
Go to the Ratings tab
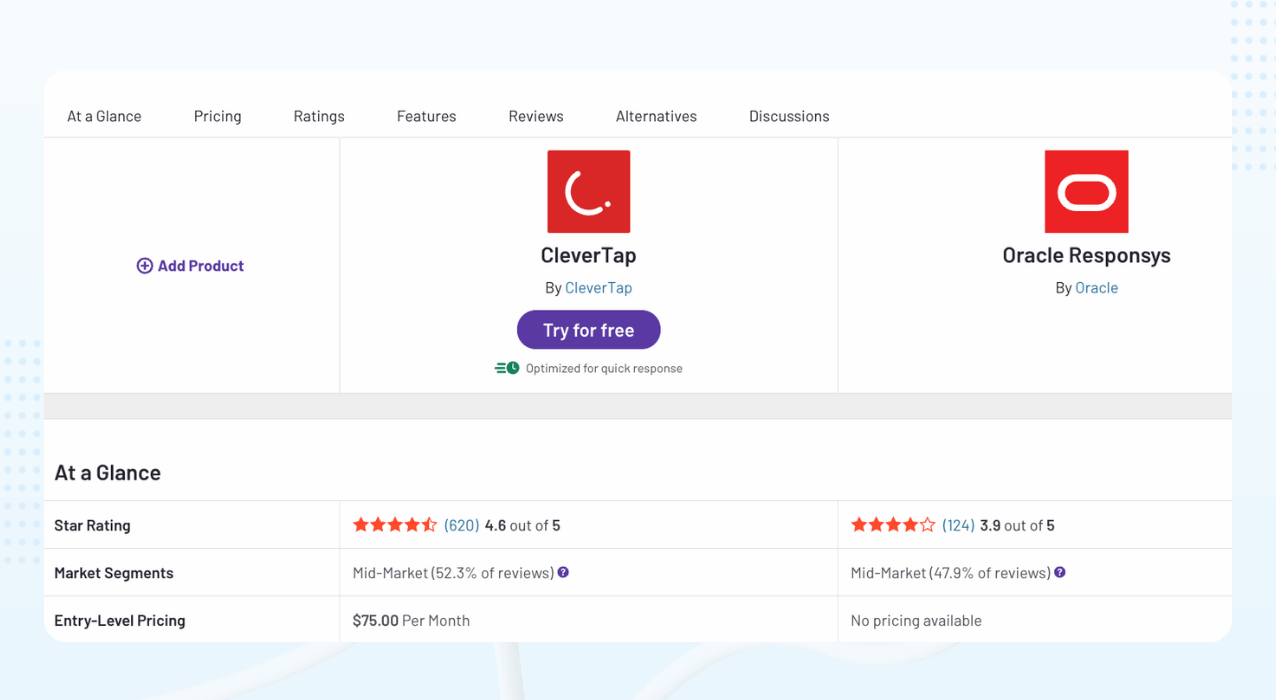tap(319, 116)
